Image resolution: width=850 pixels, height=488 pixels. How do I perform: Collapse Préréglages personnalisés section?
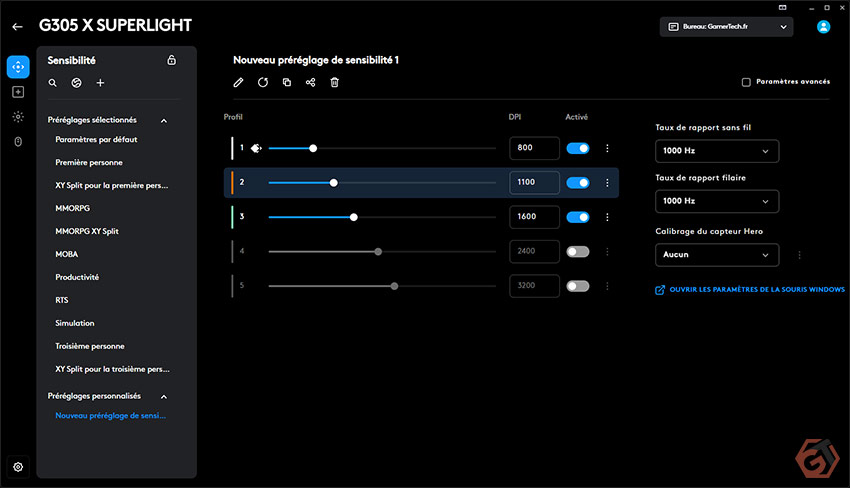[x=164, y=396]
